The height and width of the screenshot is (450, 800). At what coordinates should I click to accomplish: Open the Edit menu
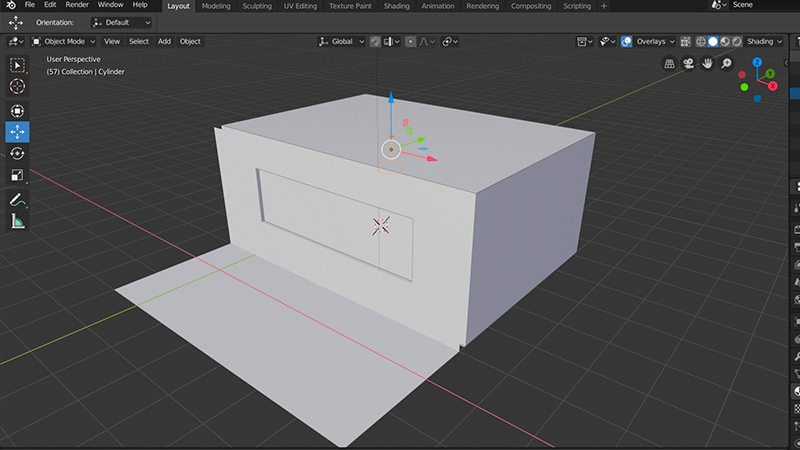[x=50, y=5]
